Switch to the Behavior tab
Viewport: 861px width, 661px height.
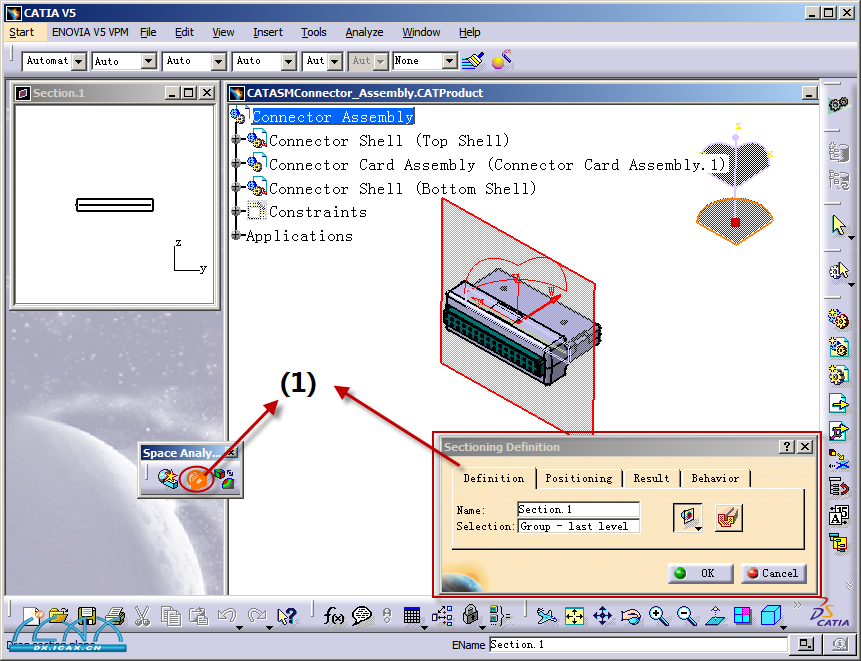coord(715,478)
